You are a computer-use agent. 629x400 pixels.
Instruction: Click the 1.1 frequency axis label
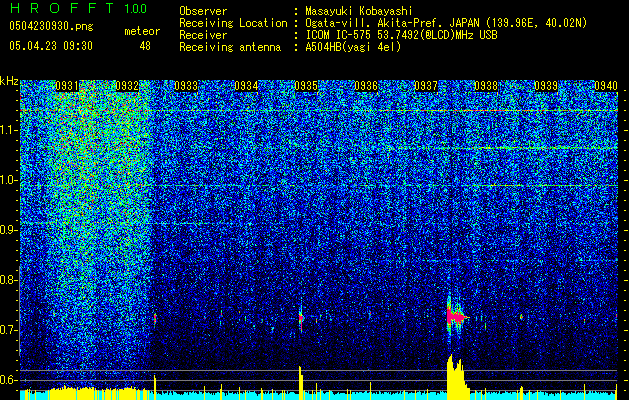[9, 130]
